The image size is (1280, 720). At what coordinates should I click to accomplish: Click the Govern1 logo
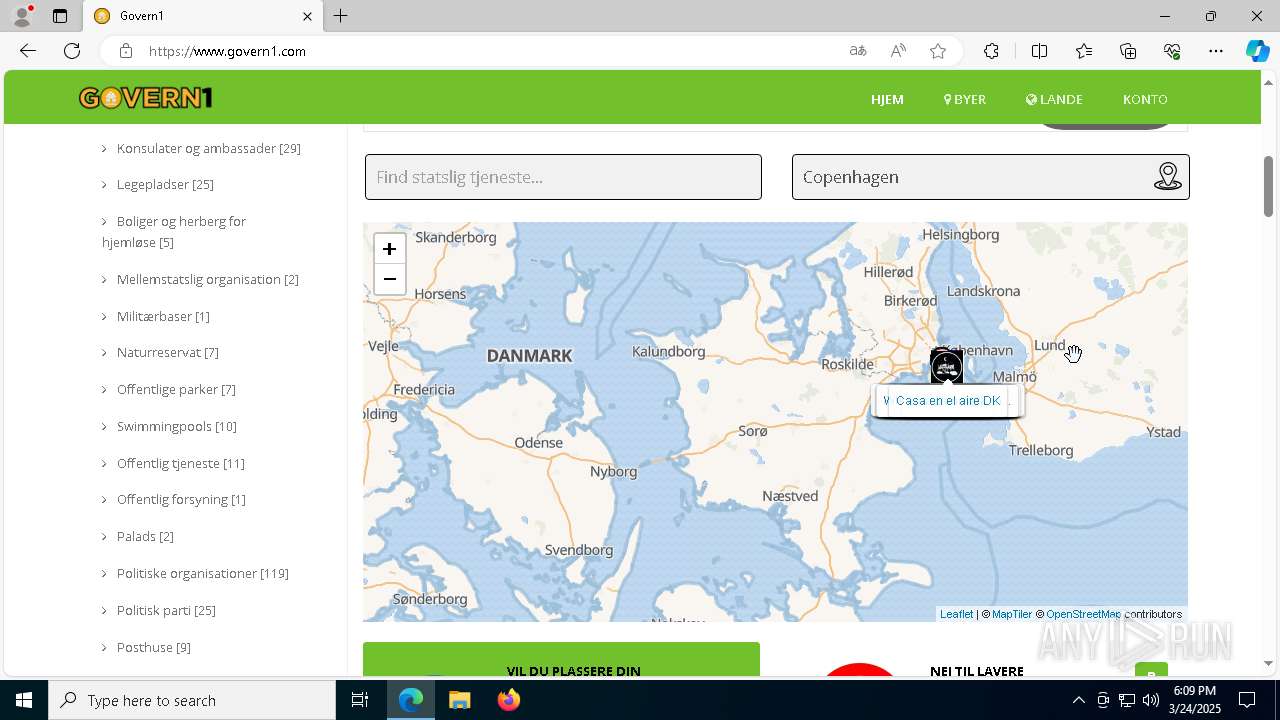click(x=146, y=98)
